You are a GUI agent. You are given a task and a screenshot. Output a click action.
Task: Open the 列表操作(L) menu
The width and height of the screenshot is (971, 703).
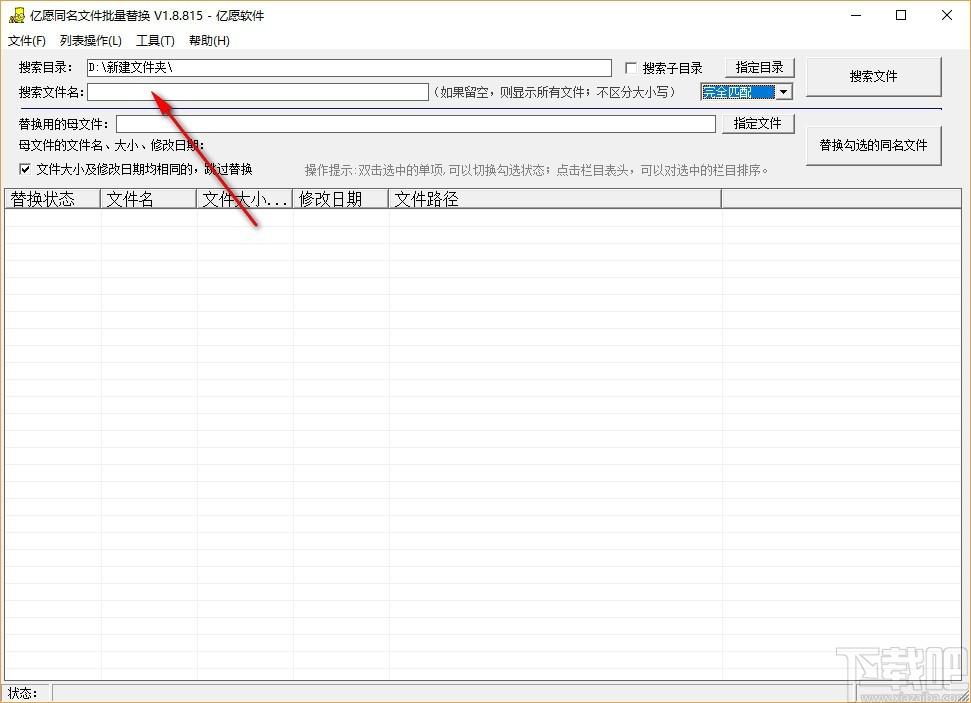pos(90,41)
